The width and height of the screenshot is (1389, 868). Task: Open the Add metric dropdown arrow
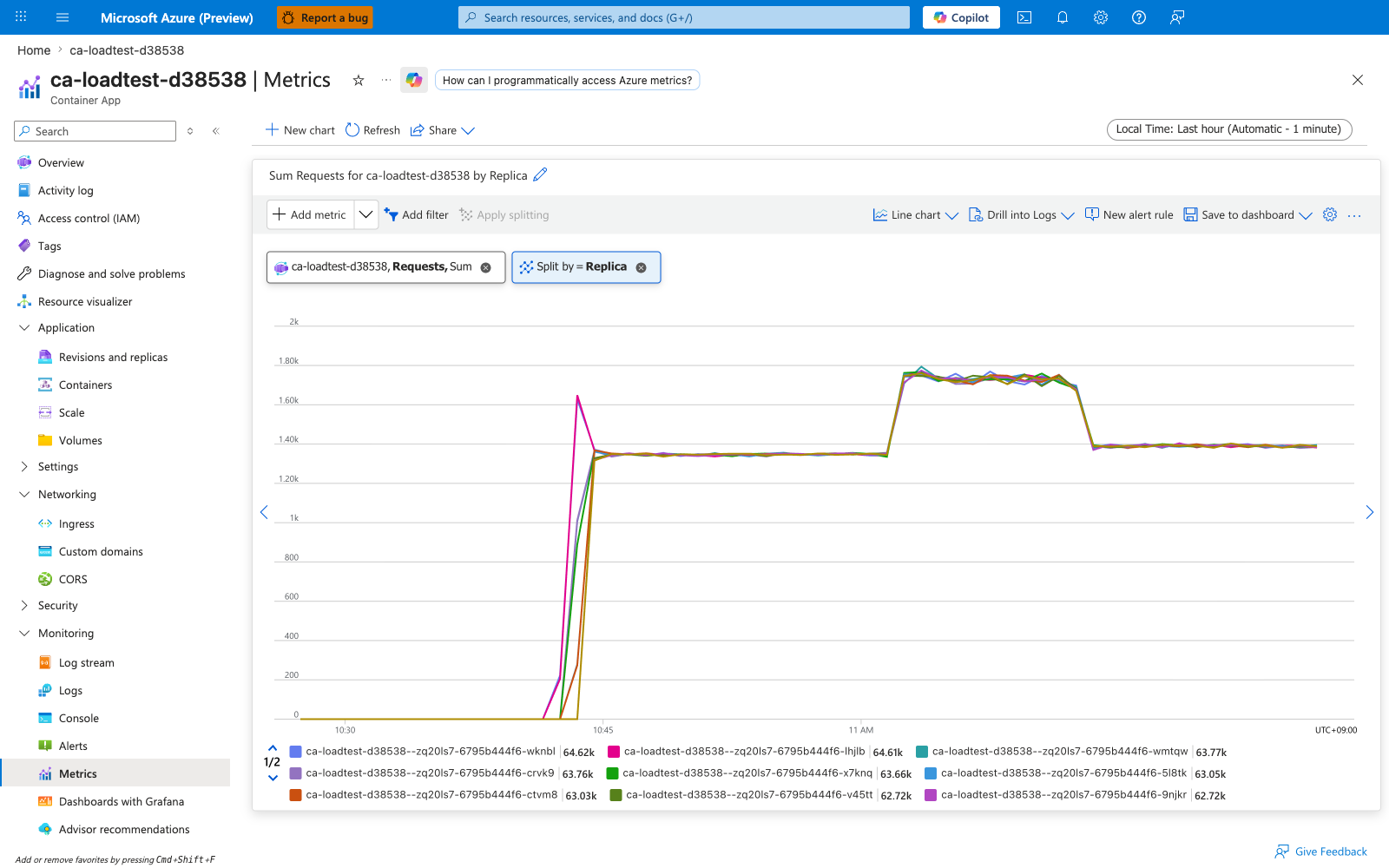pyautogui.click(x=366, y=214)
